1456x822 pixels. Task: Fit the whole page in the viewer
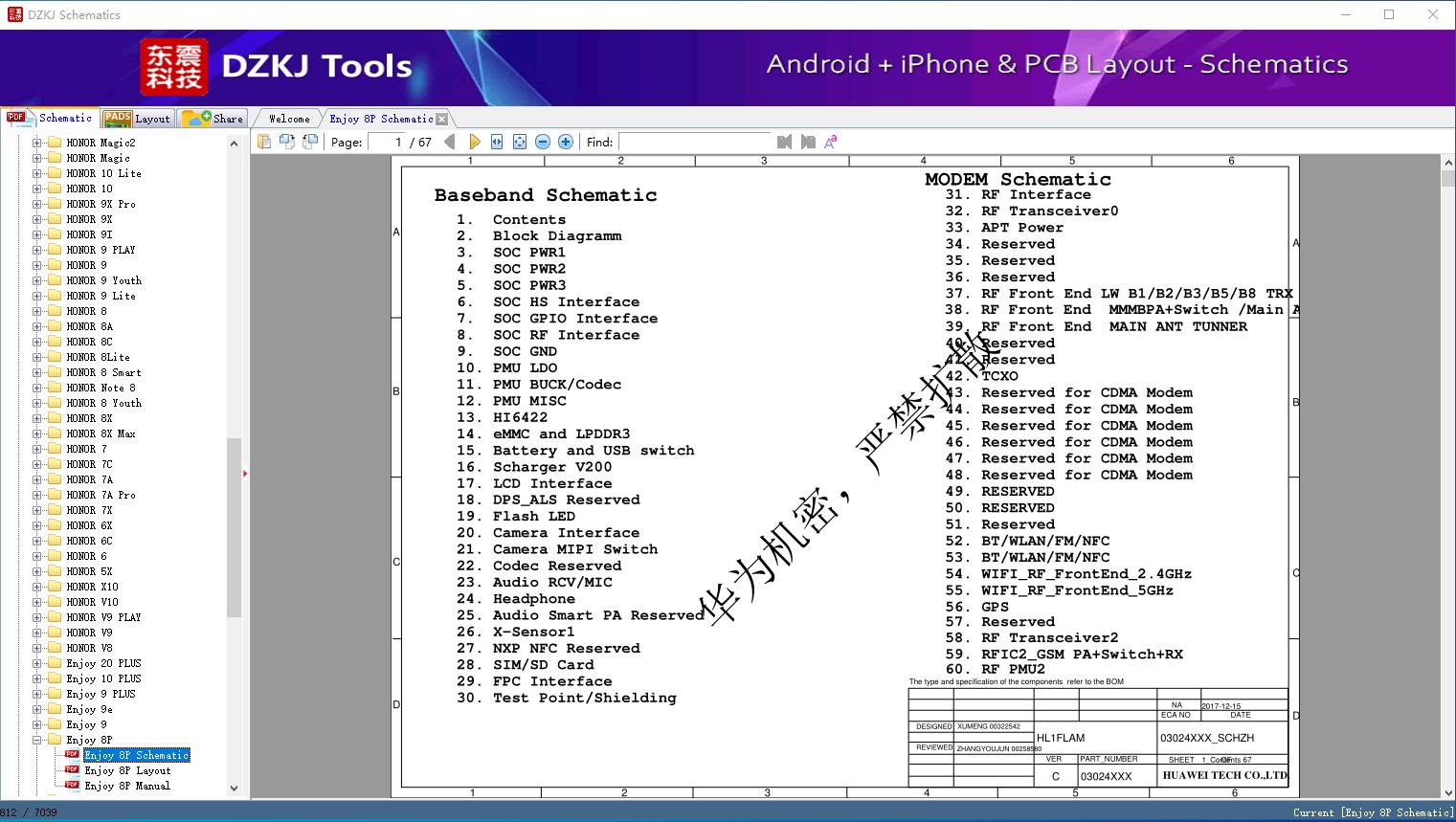point(520,142)
